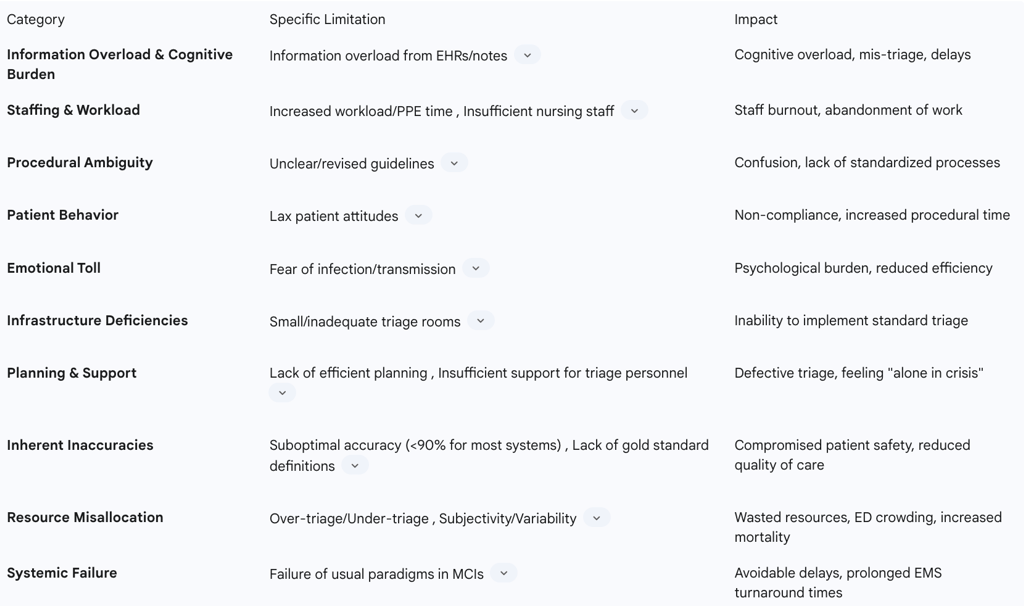Open chevron after Small/inadequate triage rooms

[481, 321]
